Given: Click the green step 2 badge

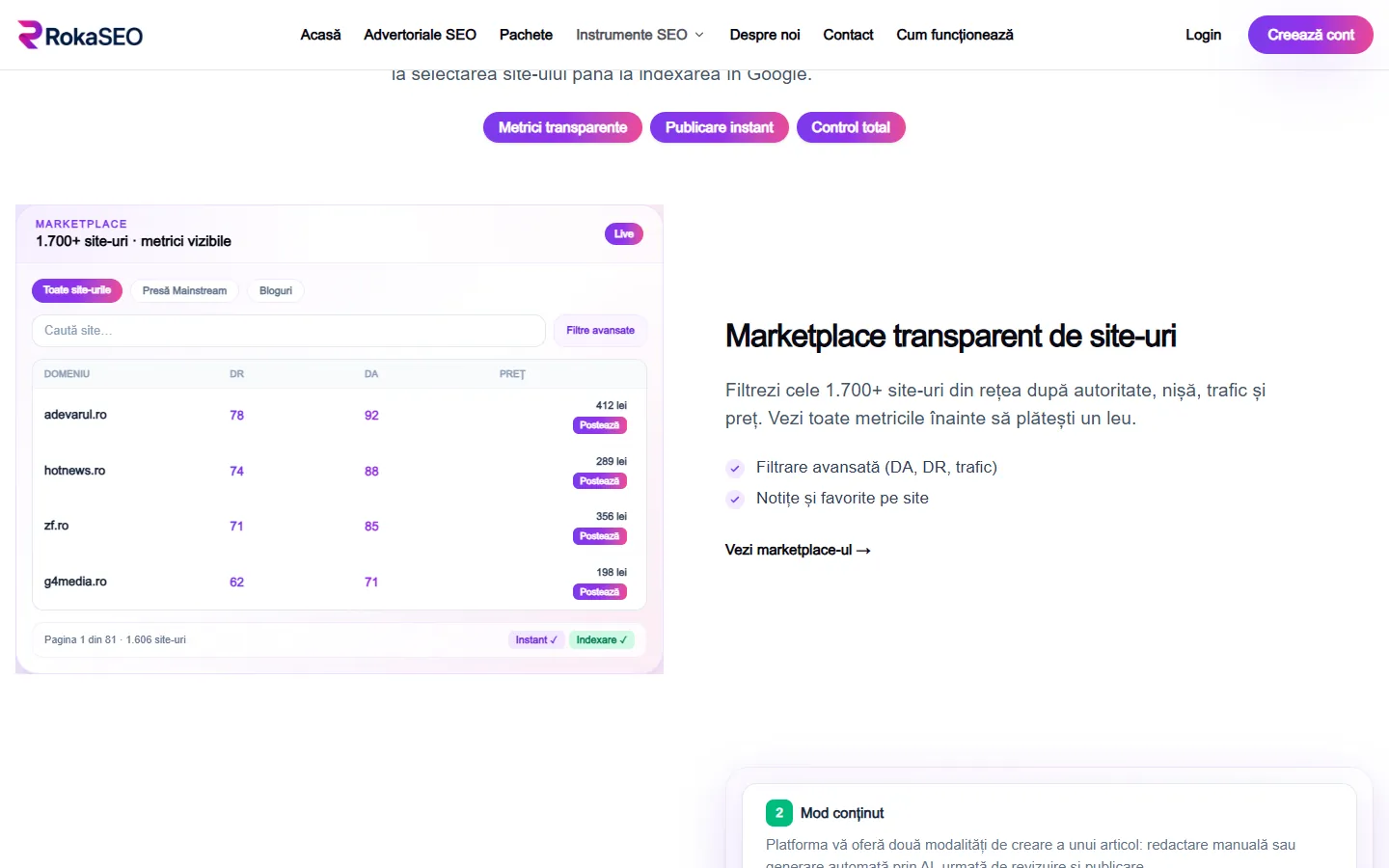Looking at the screenshot, I should 779,813.
